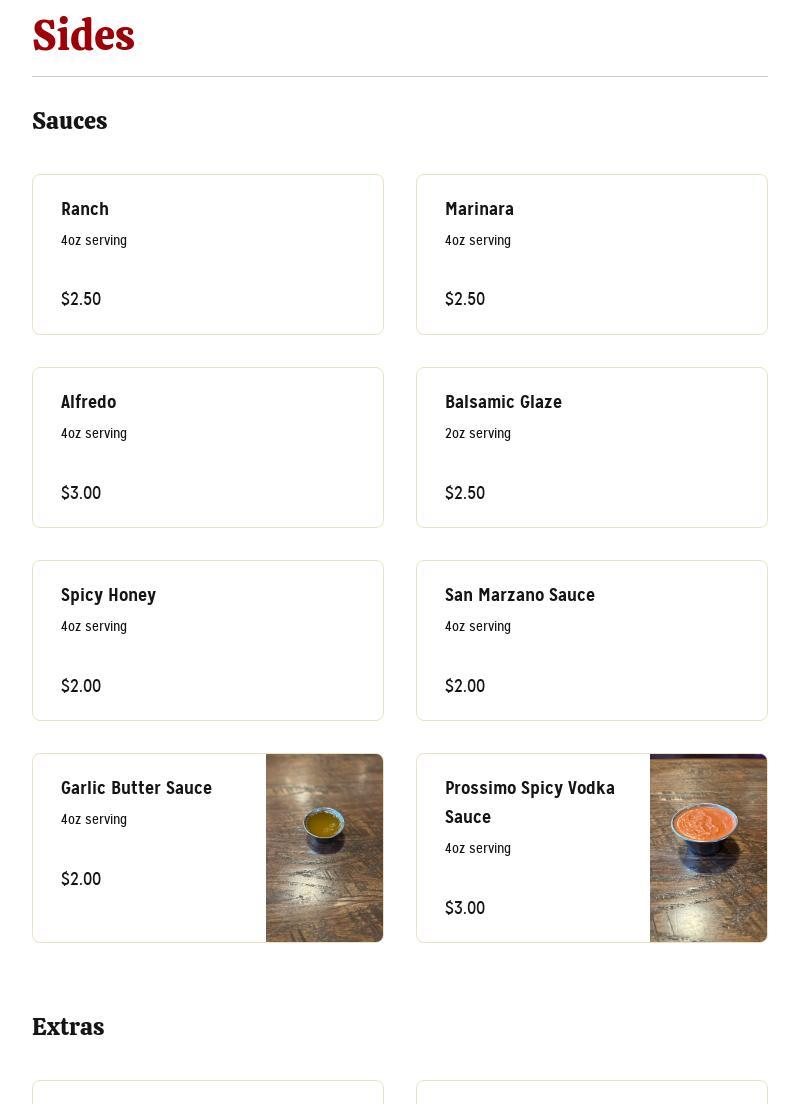The image size is (800, 1104).
Task: Open the Balsamic Glaze item
Action: 591,447
